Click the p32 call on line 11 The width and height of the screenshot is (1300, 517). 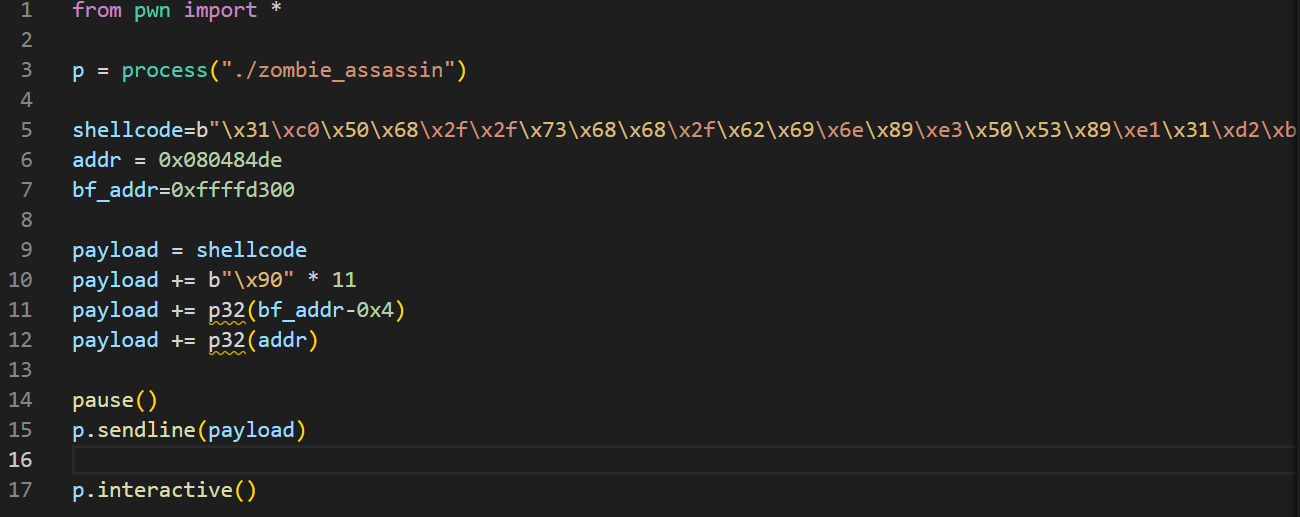coord(226,310)
